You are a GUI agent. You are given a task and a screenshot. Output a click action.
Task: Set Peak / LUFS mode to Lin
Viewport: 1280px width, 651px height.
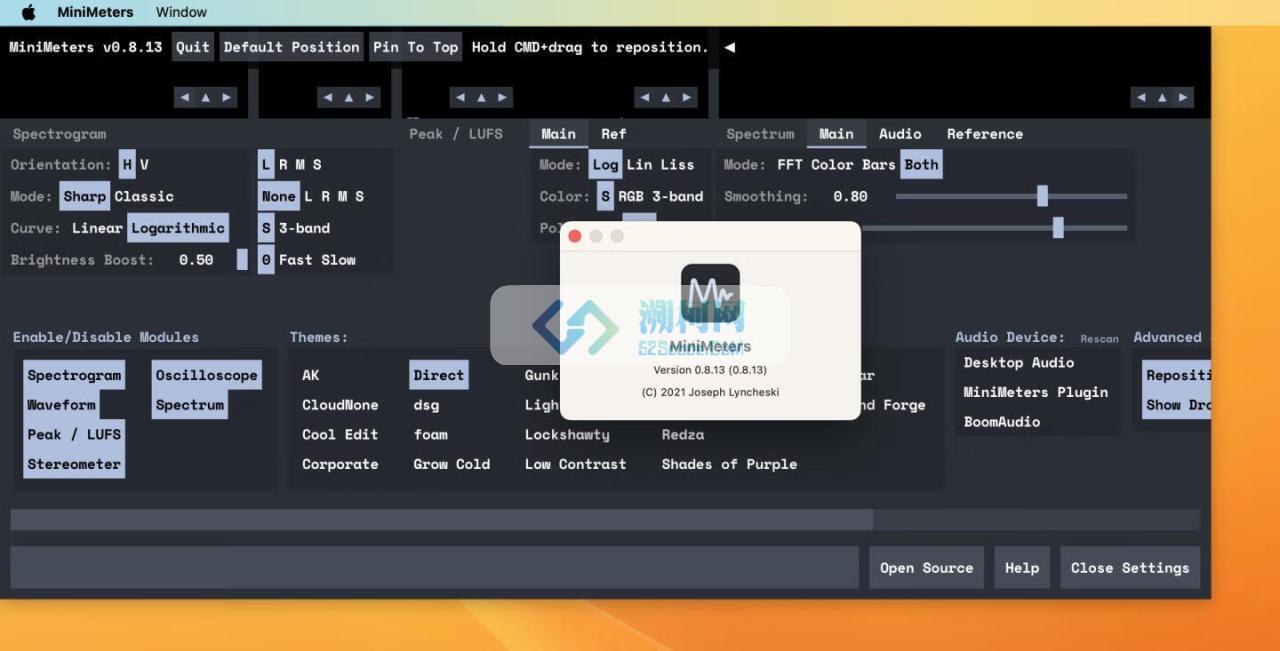coord(640,165)
